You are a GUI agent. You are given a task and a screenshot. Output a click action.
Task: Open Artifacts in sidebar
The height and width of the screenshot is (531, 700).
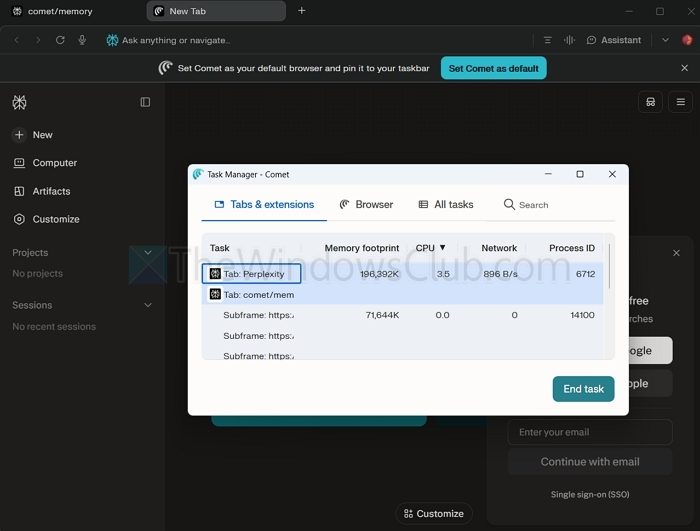tap(42, 191)
